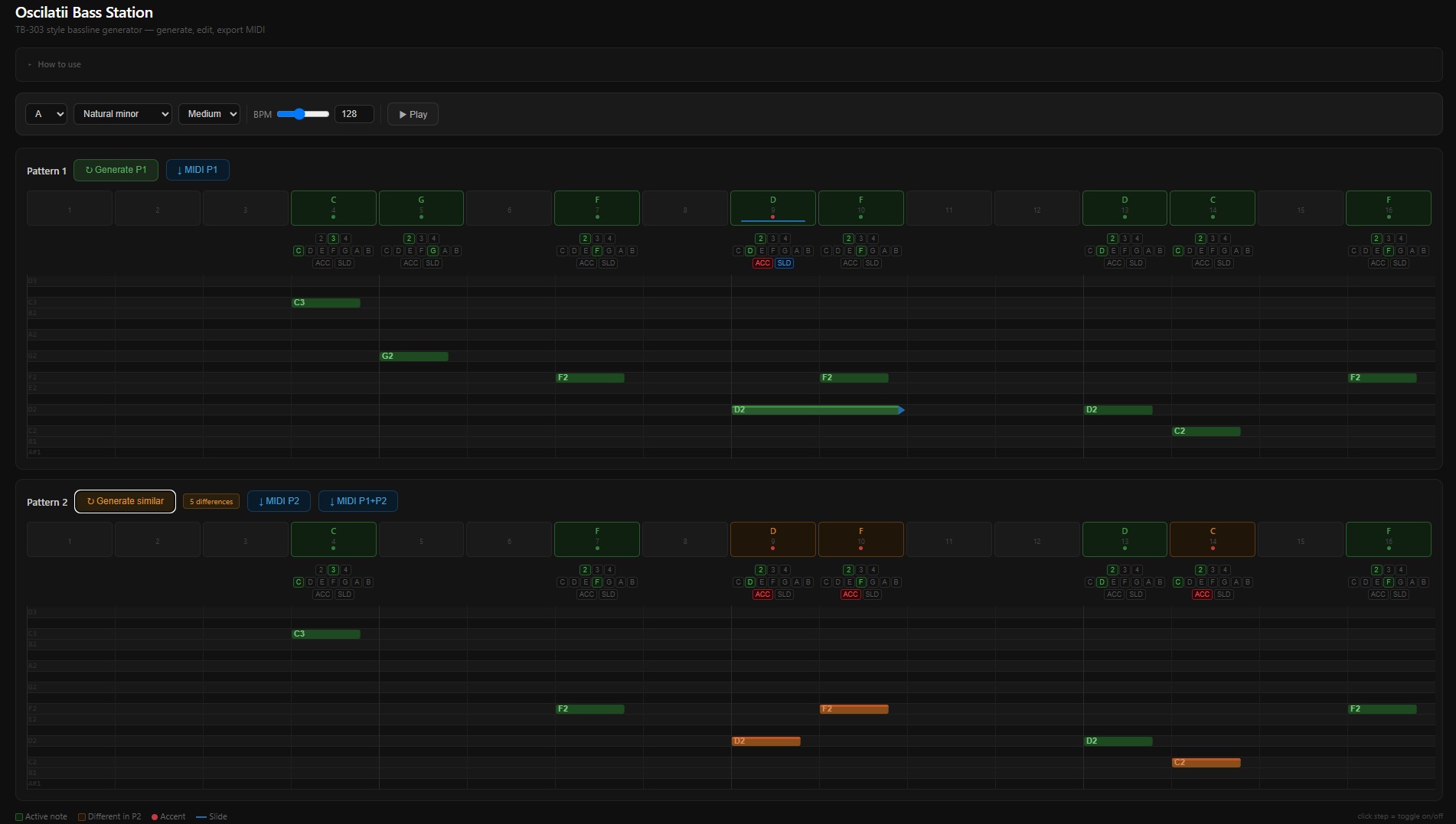1456x824 pixels.
Task: Click the orange D2 note in Pattern 2 roll
Action: (x=766, y=741)
